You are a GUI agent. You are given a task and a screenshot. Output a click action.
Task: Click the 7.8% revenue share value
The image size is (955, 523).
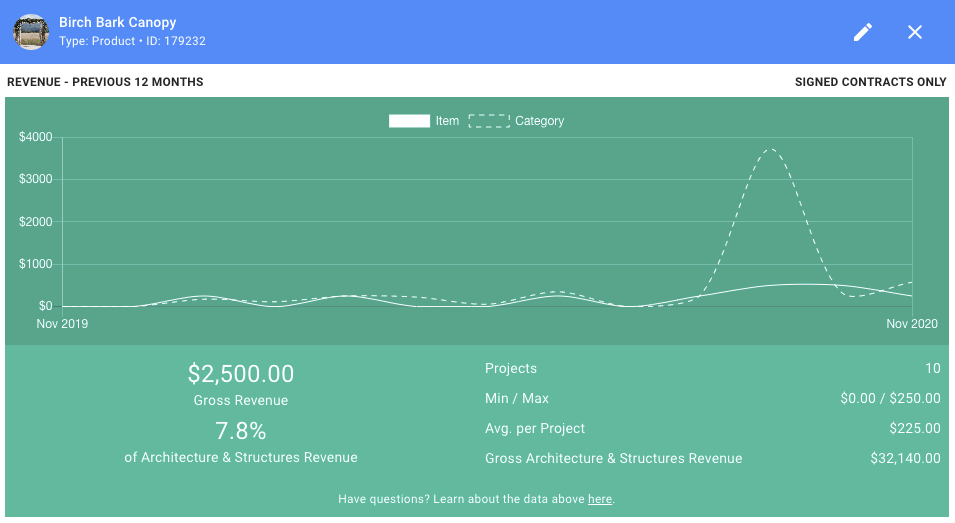[x=241, y=431]
